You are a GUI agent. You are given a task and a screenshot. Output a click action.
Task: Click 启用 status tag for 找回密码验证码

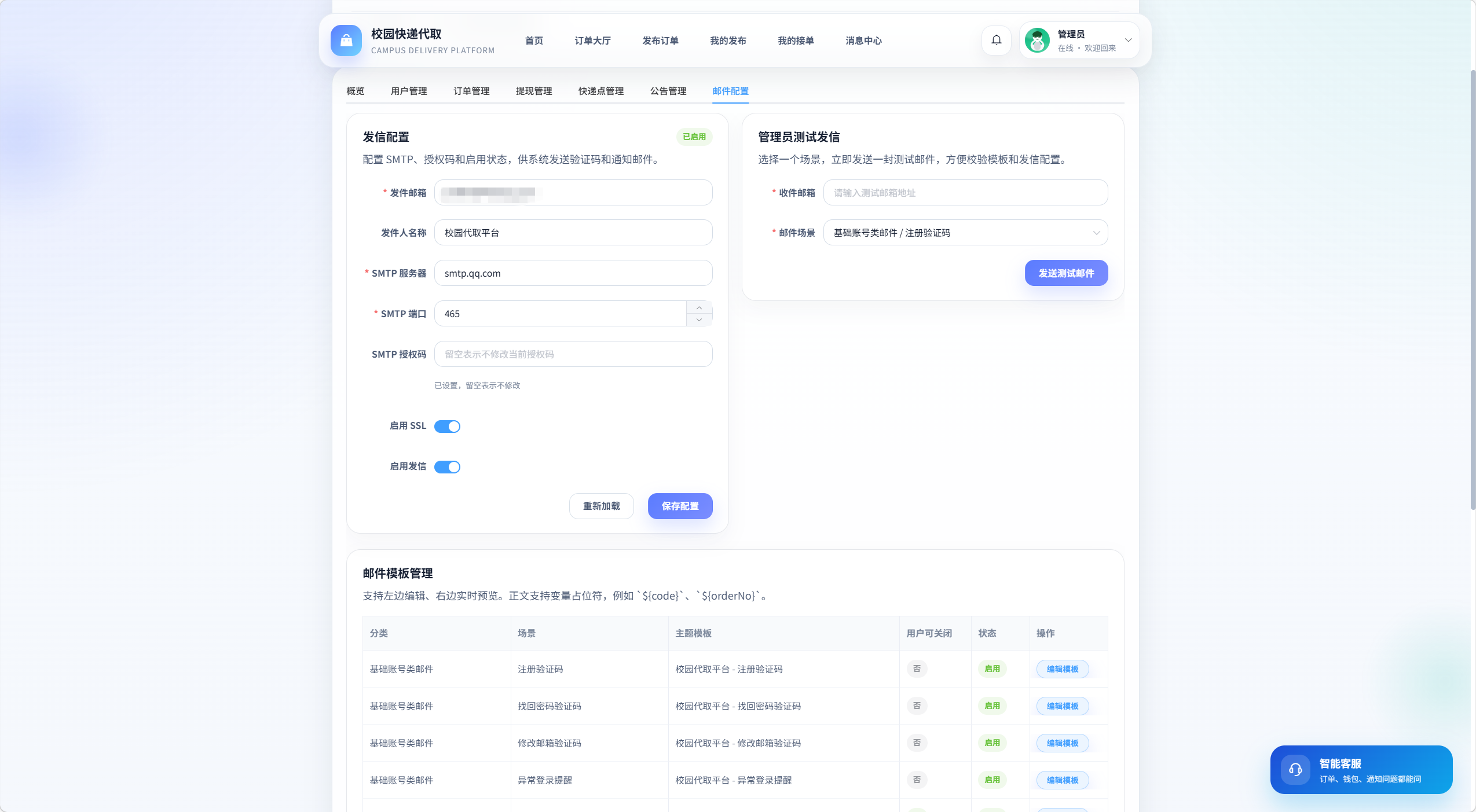992,706
